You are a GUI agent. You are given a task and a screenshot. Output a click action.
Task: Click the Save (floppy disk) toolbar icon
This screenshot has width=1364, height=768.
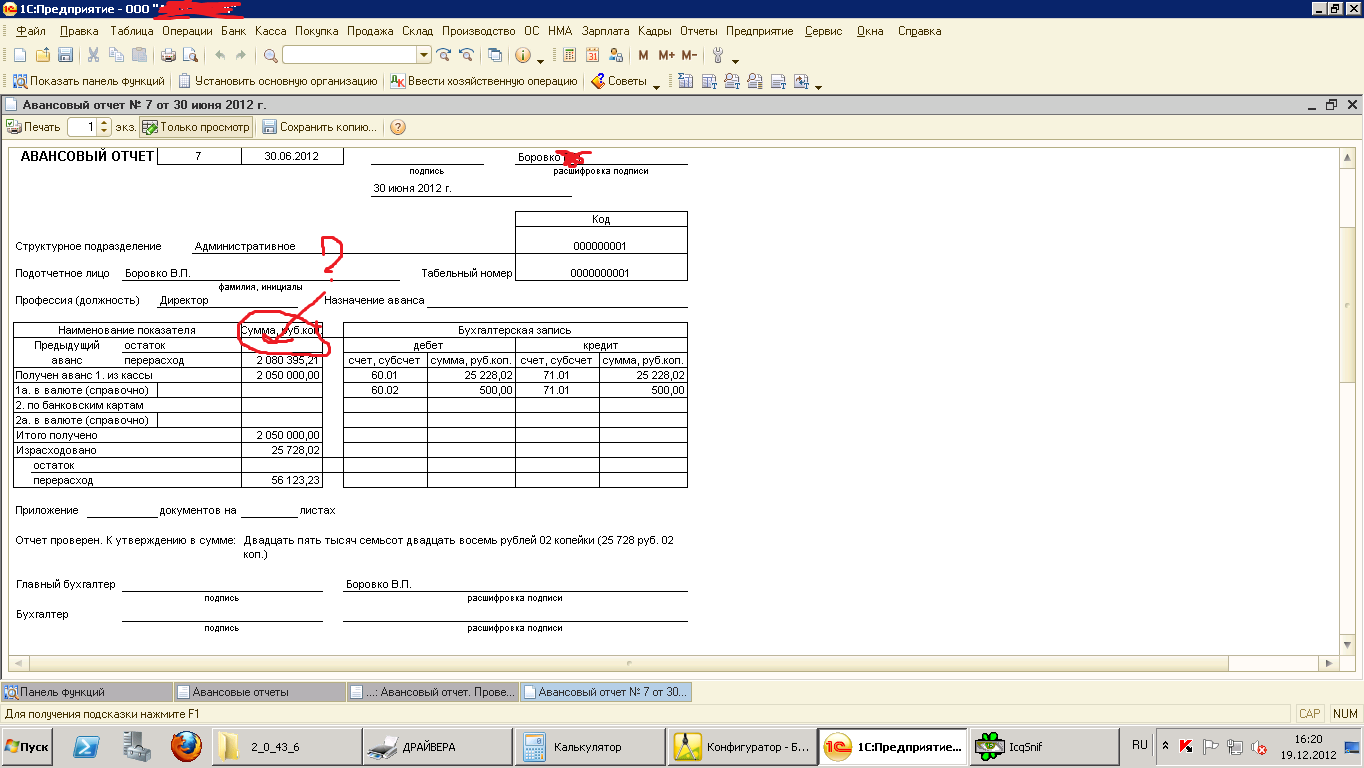tap(65, 55)
